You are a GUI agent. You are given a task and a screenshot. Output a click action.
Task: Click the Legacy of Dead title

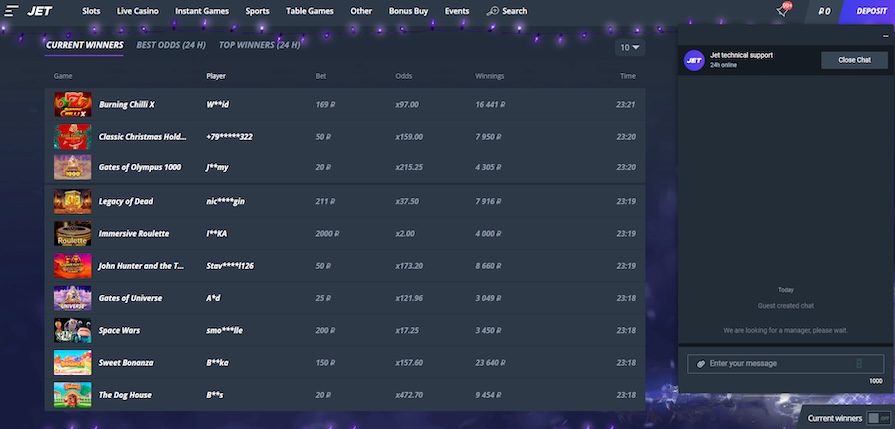[x=126, y=201]
